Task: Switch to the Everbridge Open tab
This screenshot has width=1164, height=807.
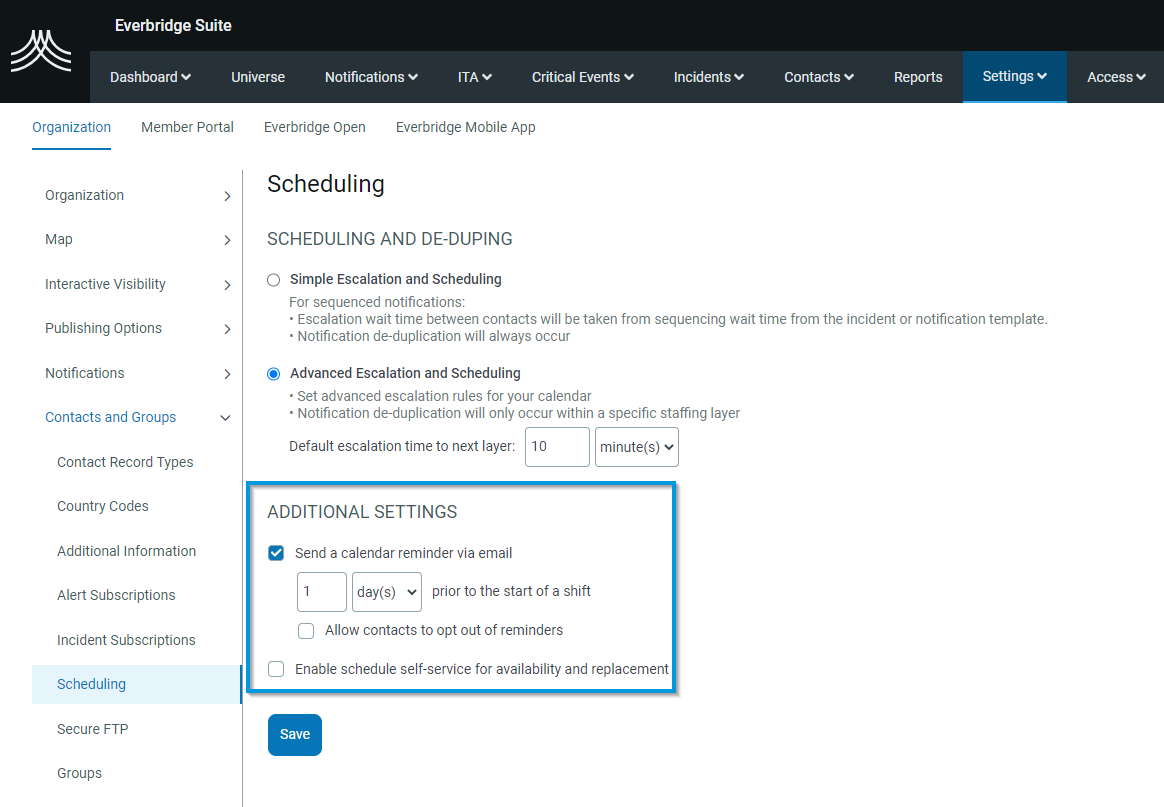Action: [315, 127]
